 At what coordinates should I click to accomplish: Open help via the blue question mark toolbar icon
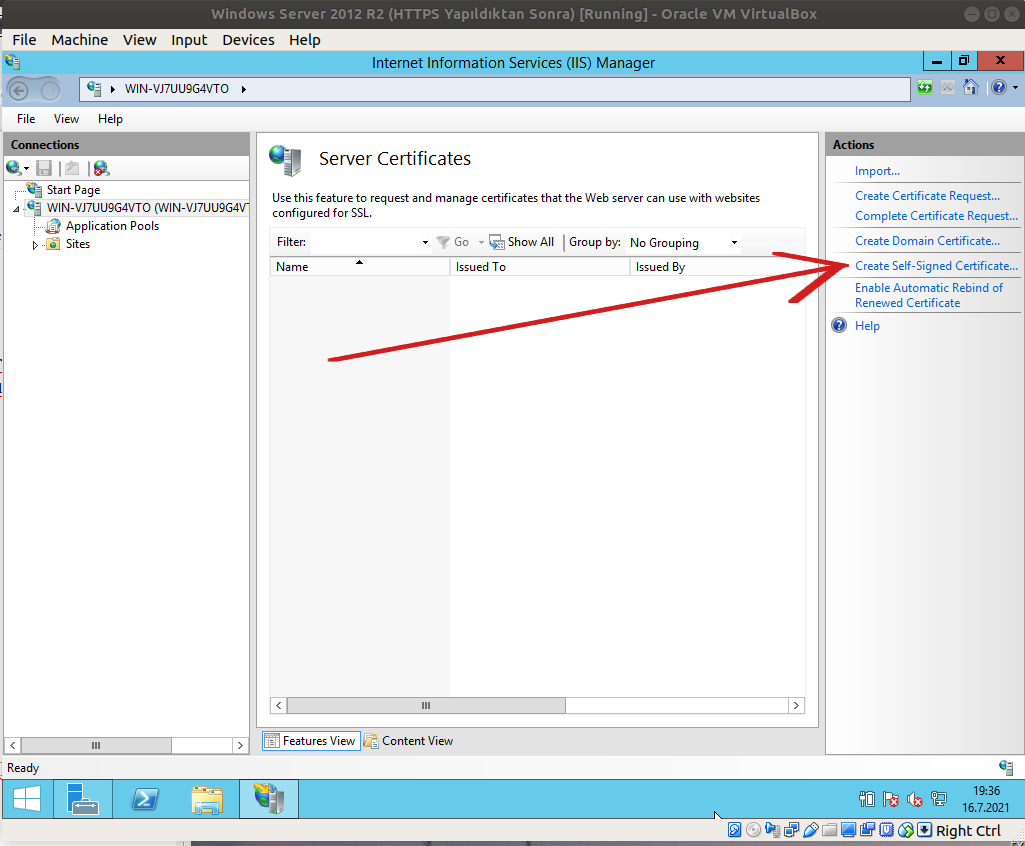(x=998, y=88)
